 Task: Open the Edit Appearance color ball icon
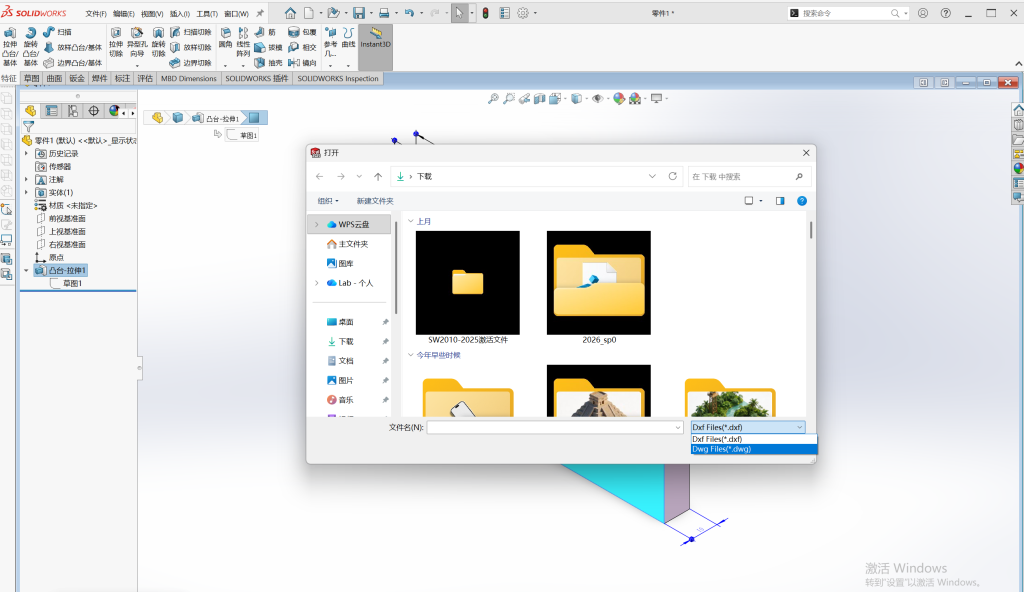618,99
